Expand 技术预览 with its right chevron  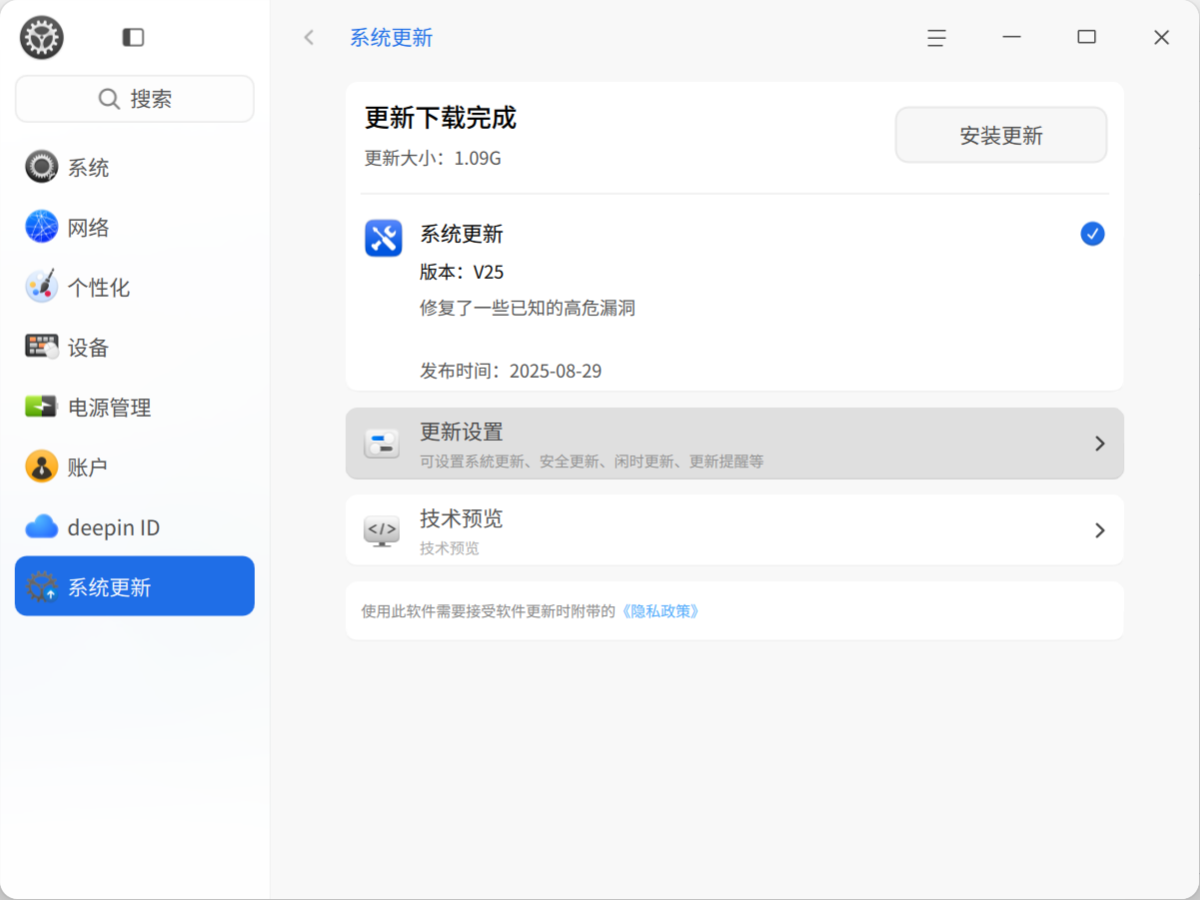1100,530
